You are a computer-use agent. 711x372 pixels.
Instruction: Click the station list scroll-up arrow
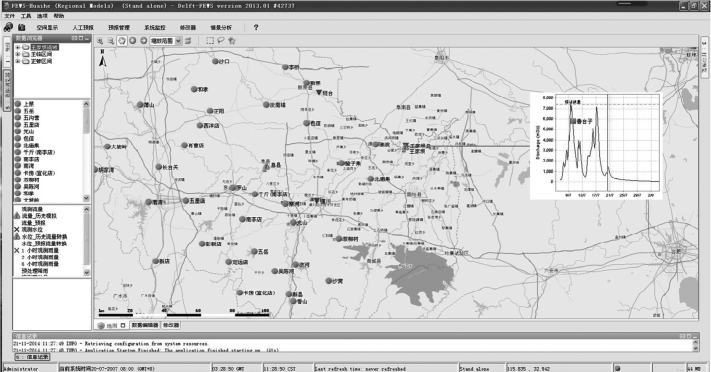87,104
